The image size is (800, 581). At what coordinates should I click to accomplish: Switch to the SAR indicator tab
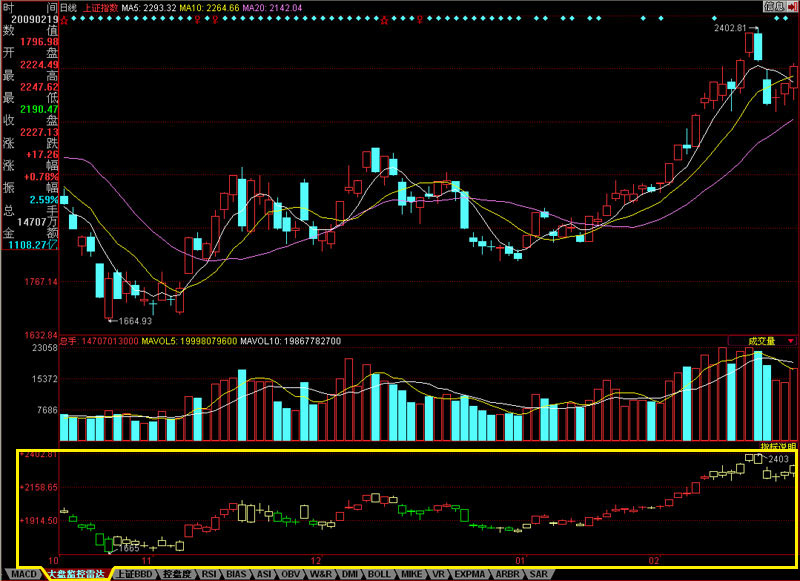tap(539, 575)
